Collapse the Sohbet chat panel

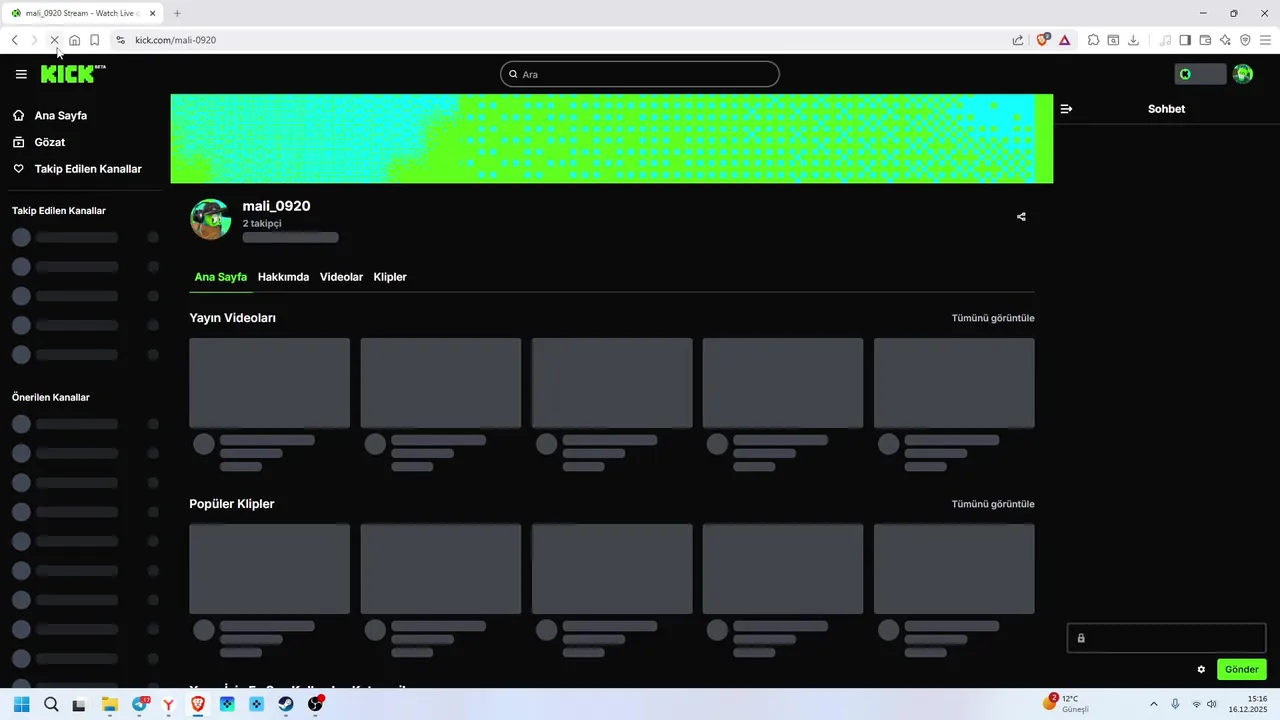[x=1066, y=109]
